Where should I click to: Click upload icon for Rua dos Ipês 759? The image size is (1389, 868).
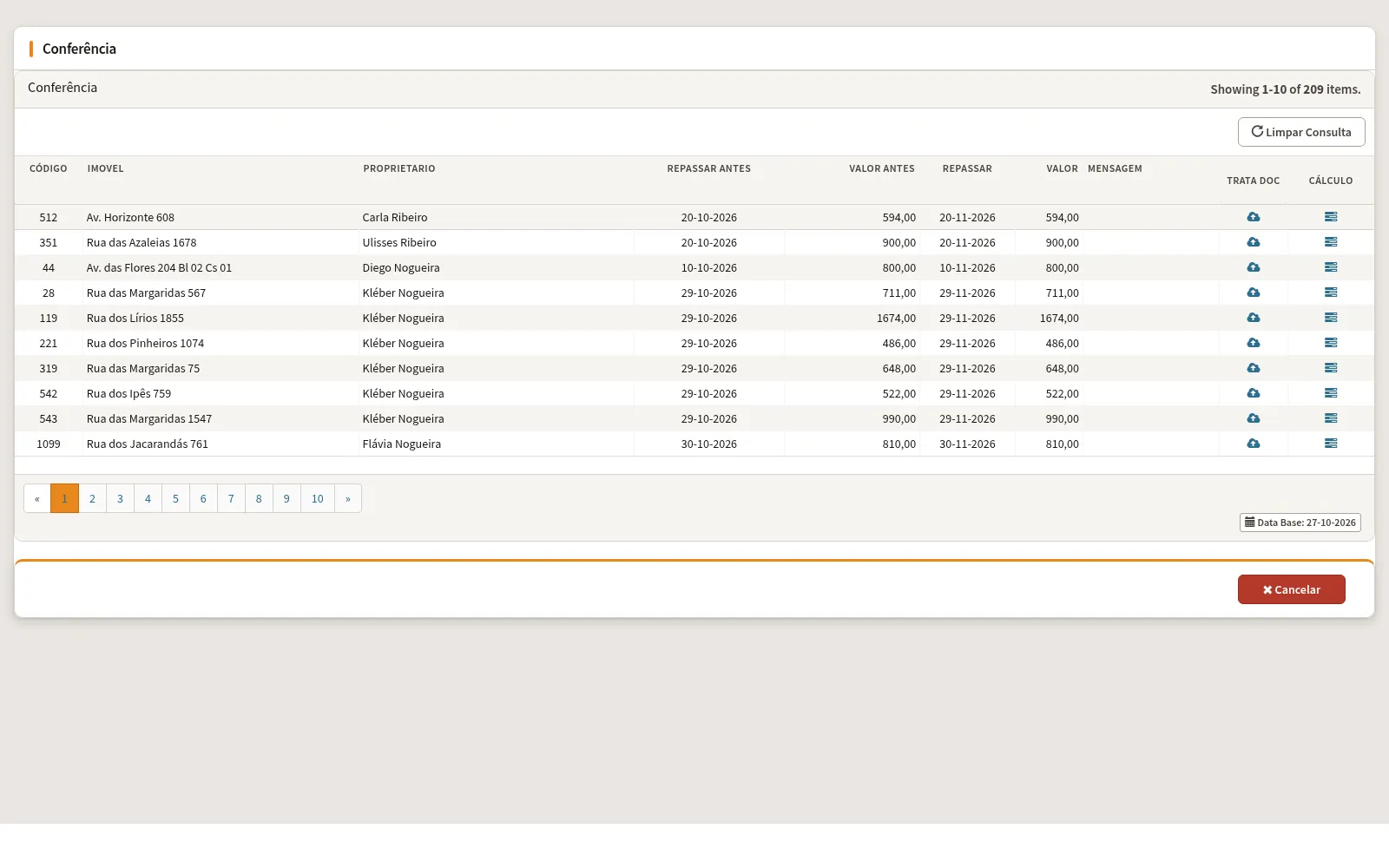tap(1254, 393)
